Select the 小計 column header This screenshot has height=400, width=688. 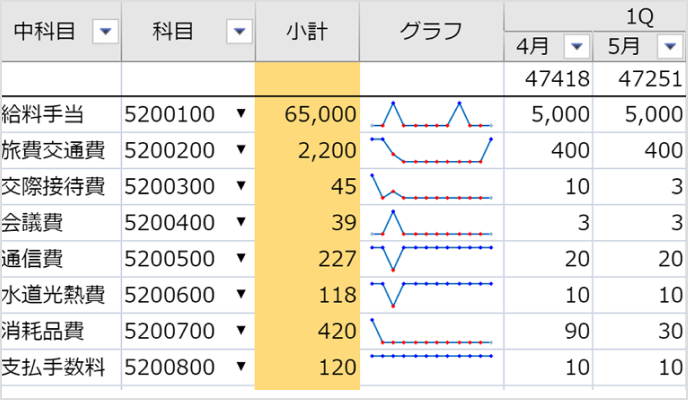[x=307, y=32]
